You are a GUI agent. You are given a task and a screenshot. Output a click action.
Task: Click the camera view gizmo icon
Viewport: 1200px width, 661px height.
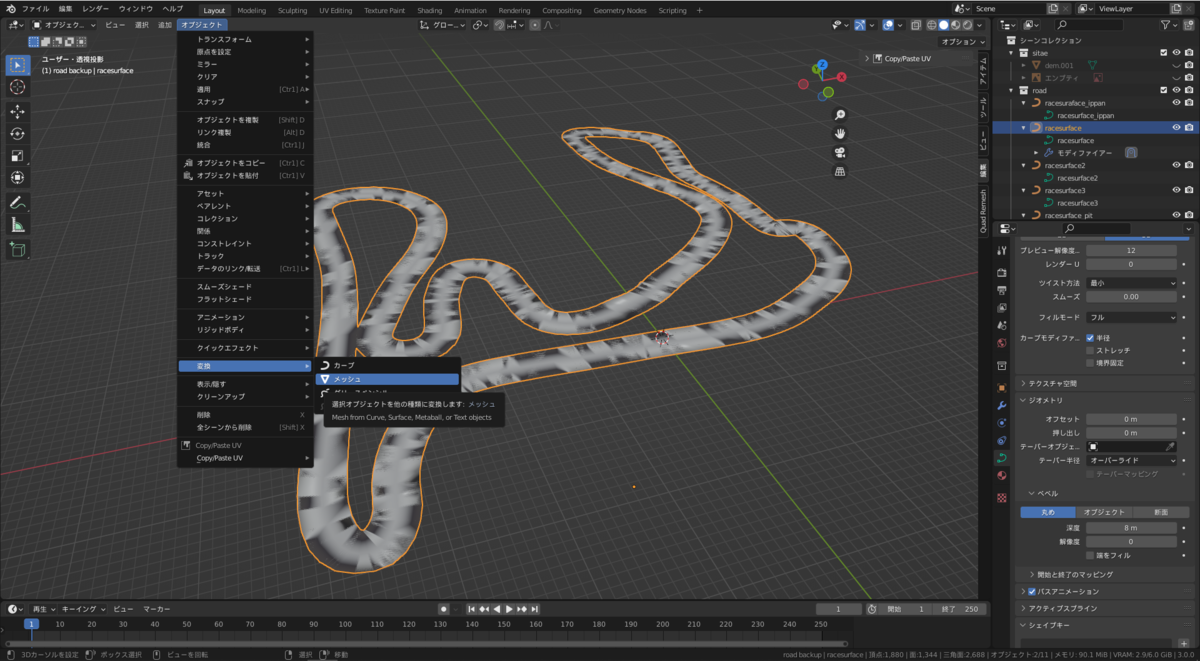click(840, 152)
